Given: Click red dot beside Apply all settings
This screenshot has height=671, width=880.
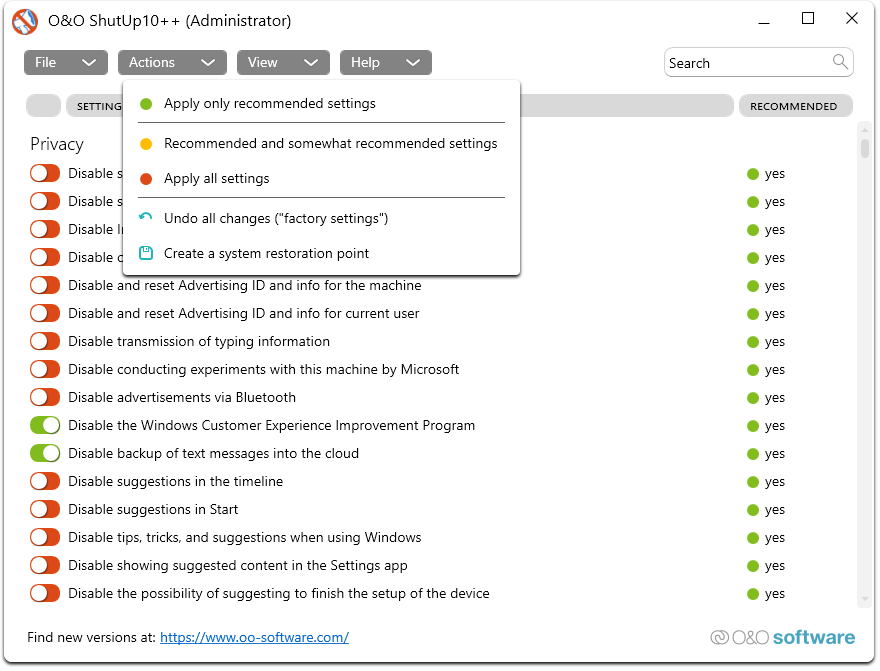Looking at the screenshot, I should [146, 179].
